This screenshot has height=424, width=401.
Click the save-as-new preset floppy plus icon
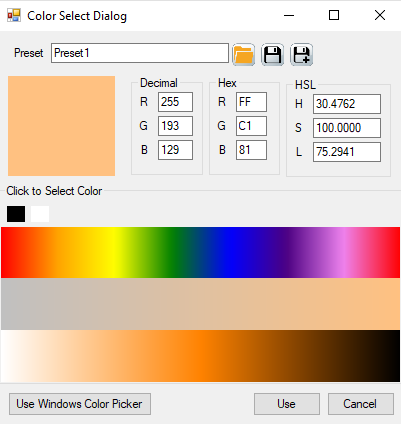click(x=302, y=54)
